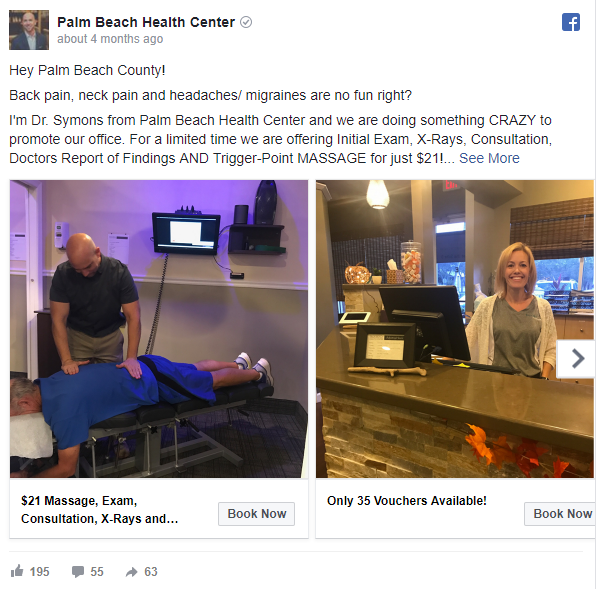
Task: Click the Facebook logo icon
Action: (571, 22)
